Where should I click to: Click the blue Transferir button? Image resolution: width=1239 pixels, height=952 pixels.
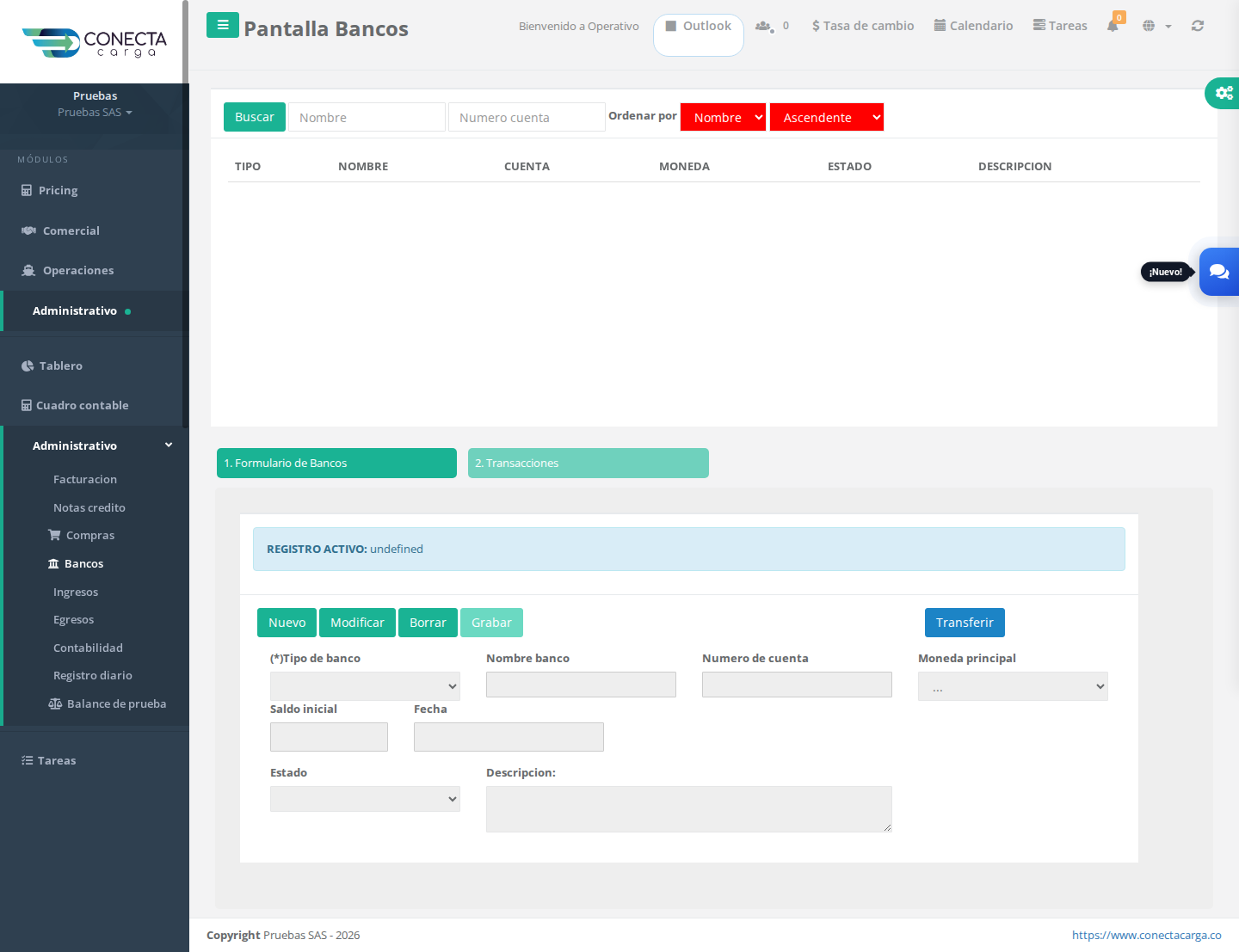[x=965, y=623]
